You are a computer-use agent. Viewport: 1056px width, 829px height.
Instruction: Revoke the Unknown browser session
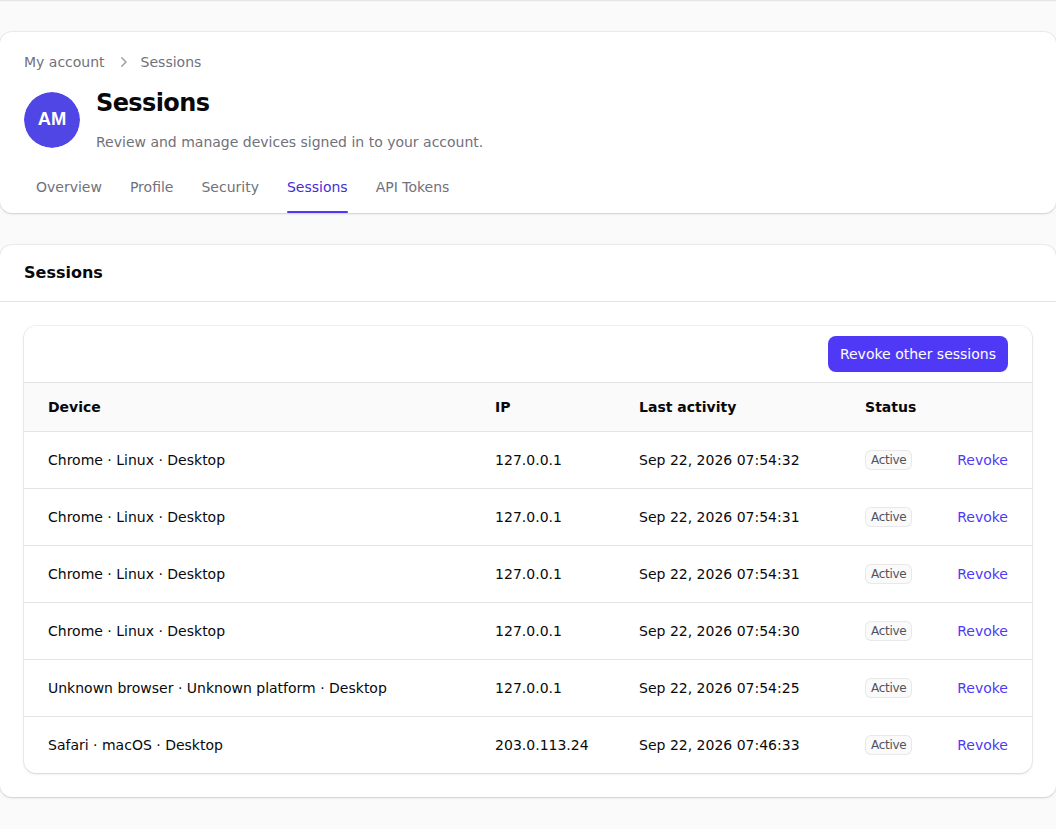pos(982,688)
